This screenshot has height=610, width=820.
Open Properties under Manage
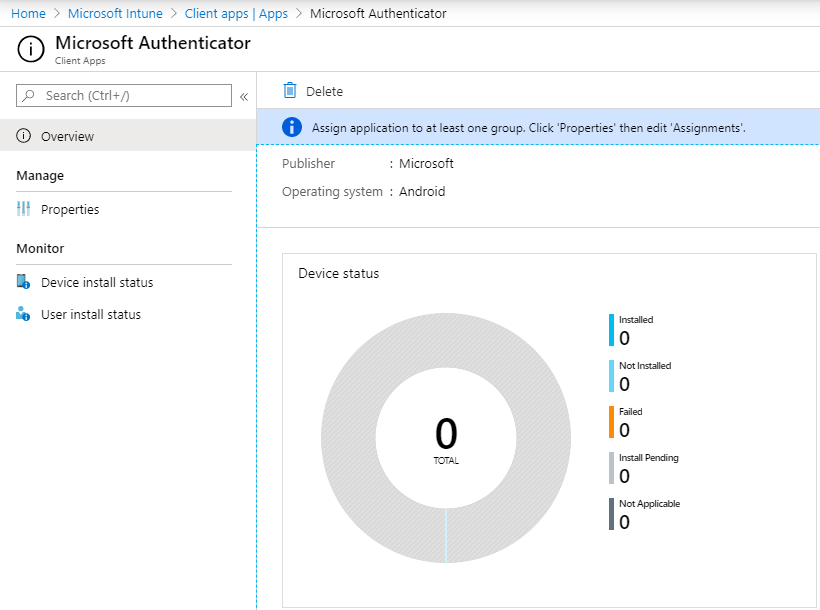(x=70, y=209)
